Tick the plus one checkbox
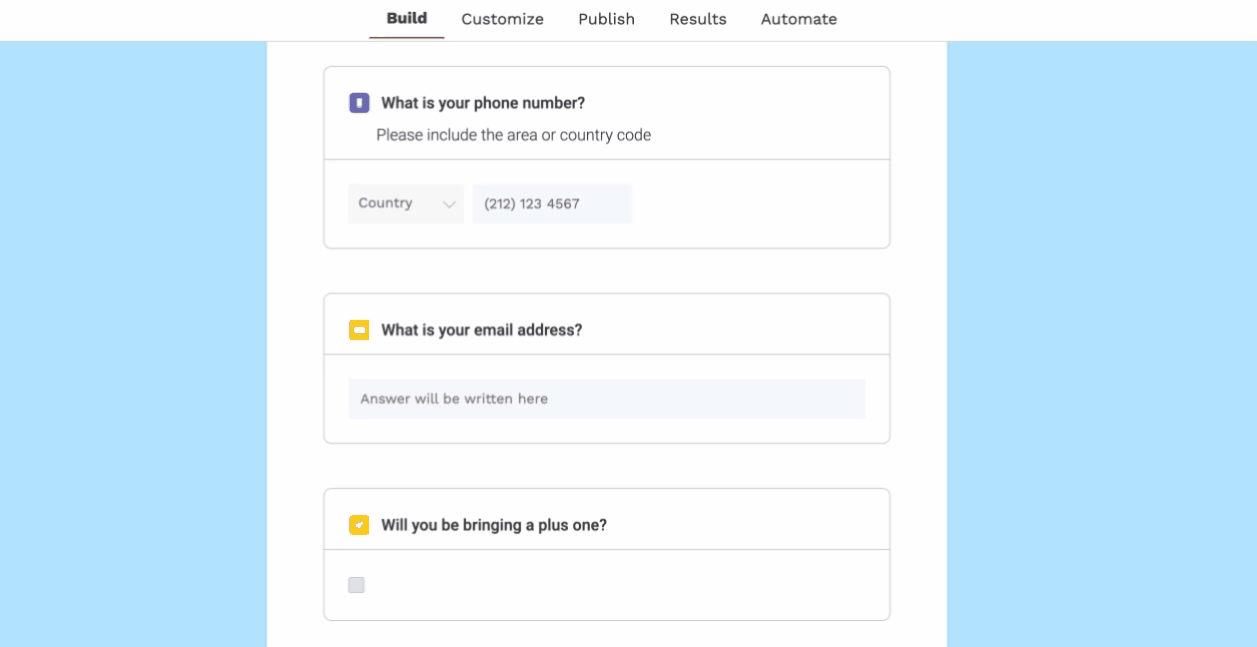The width and height of the screenshot is (1257, 647). (x=356, y=585)
